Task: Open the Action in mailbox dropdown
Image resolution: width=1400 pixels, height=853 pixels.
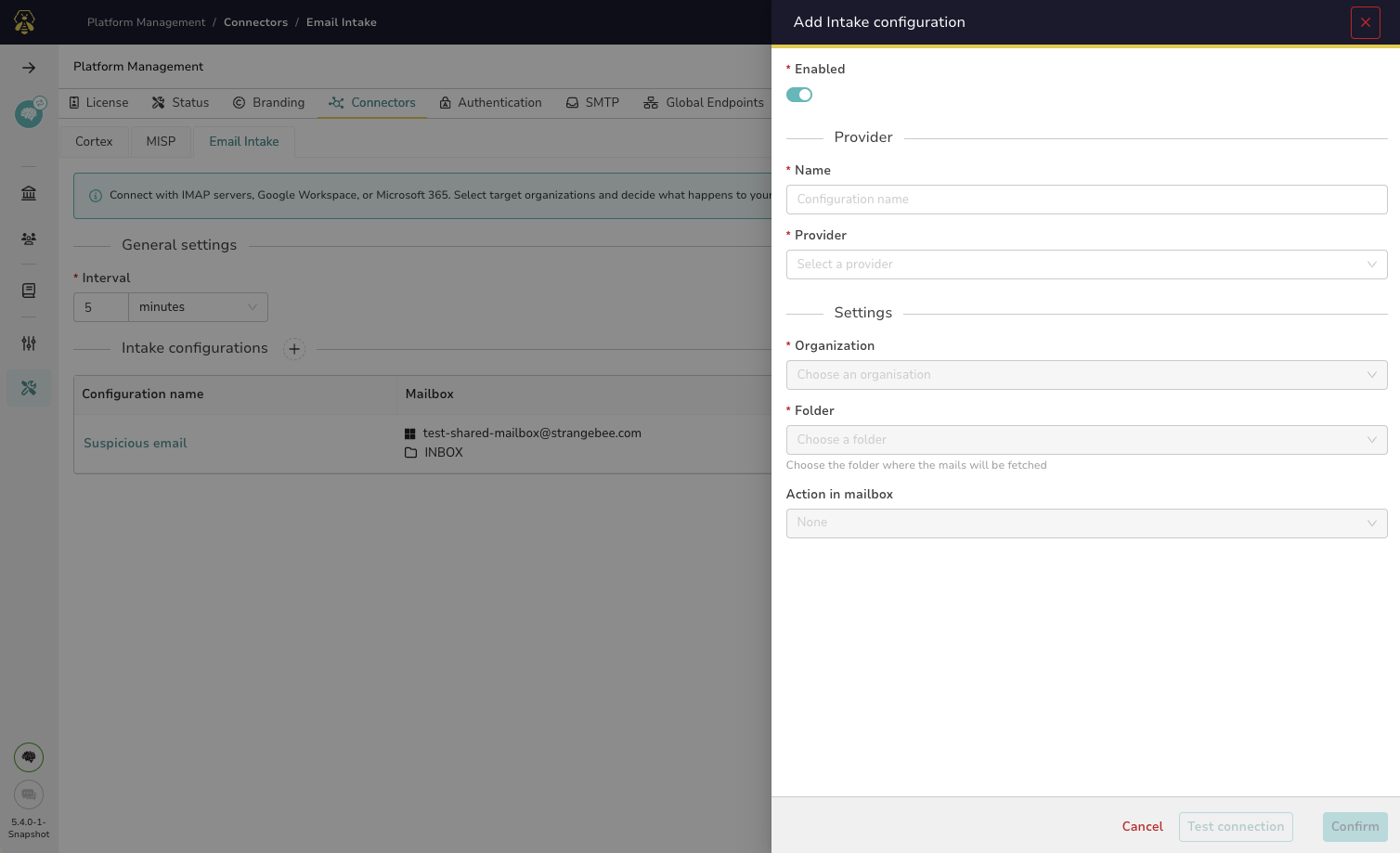Action: click(1086, 523)
